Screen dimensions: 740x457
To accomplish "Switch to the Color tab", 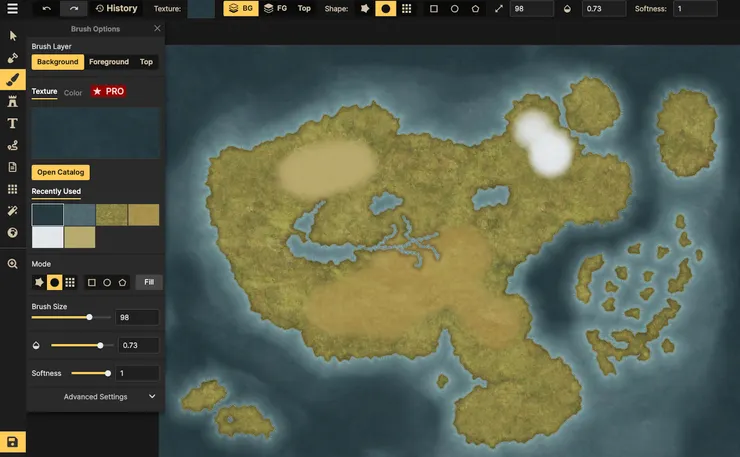I will (x=73, y=93).
